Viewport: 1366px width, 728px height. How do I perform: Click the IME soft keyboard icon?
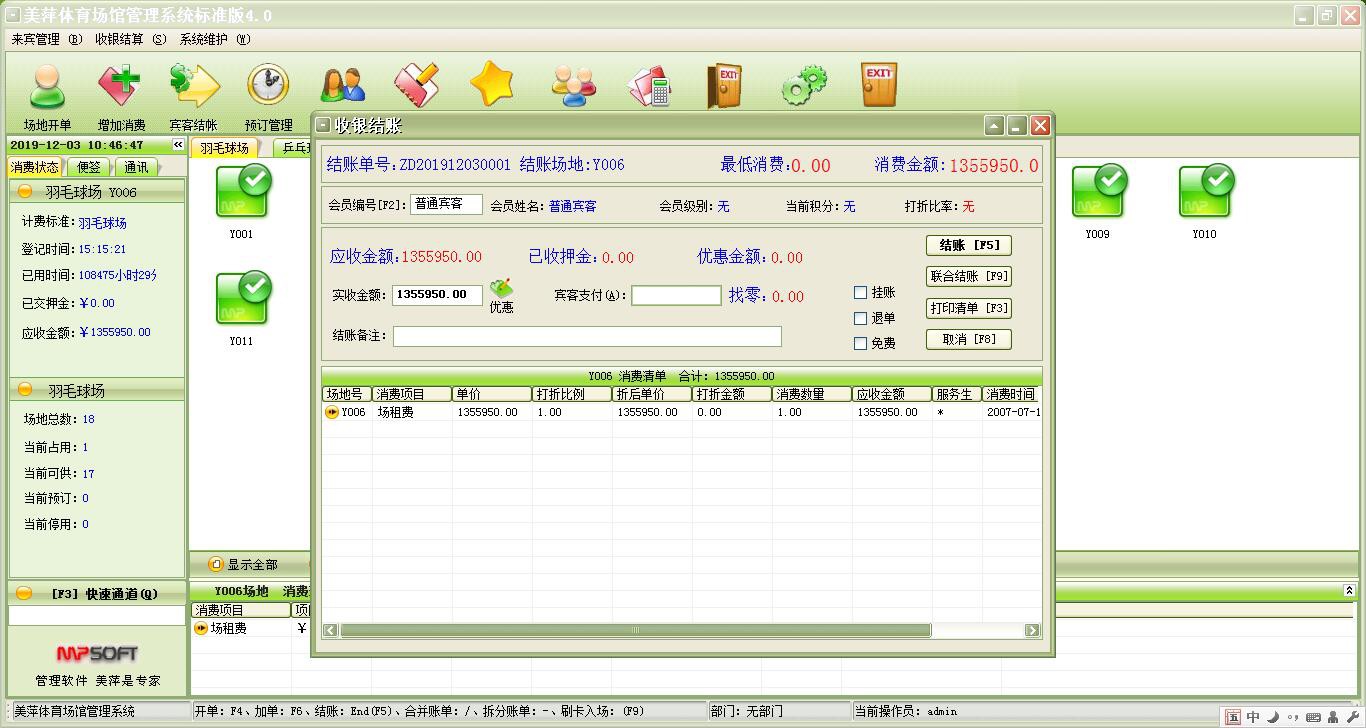(1313, 717)
